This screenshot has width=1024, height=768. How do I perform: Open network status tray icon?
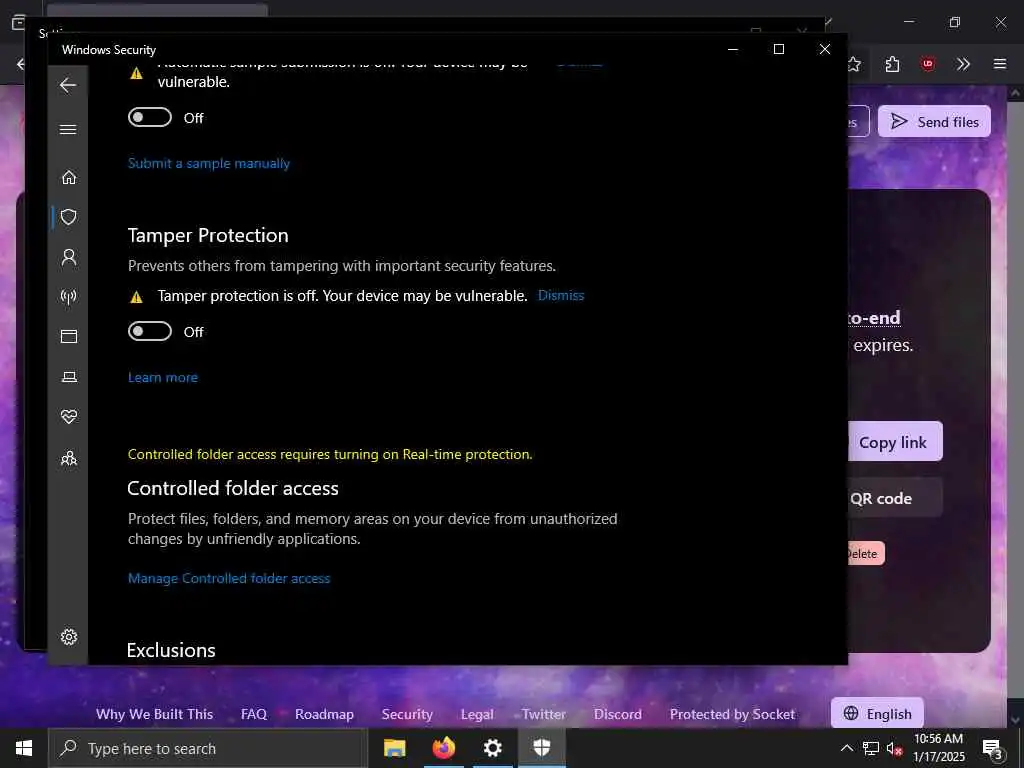[x=871, y=748]
